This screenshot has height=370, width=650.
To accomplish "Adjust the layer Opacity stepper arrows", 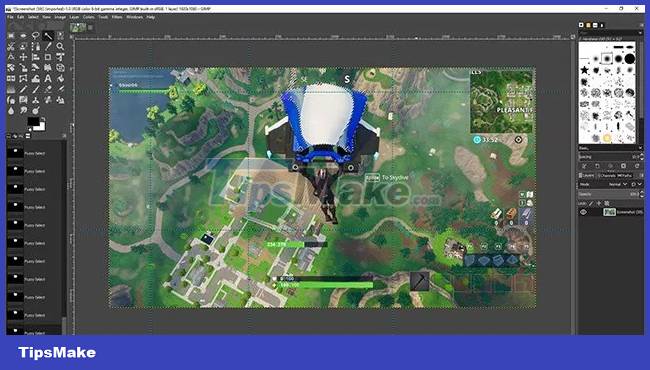I will point(642,194).
